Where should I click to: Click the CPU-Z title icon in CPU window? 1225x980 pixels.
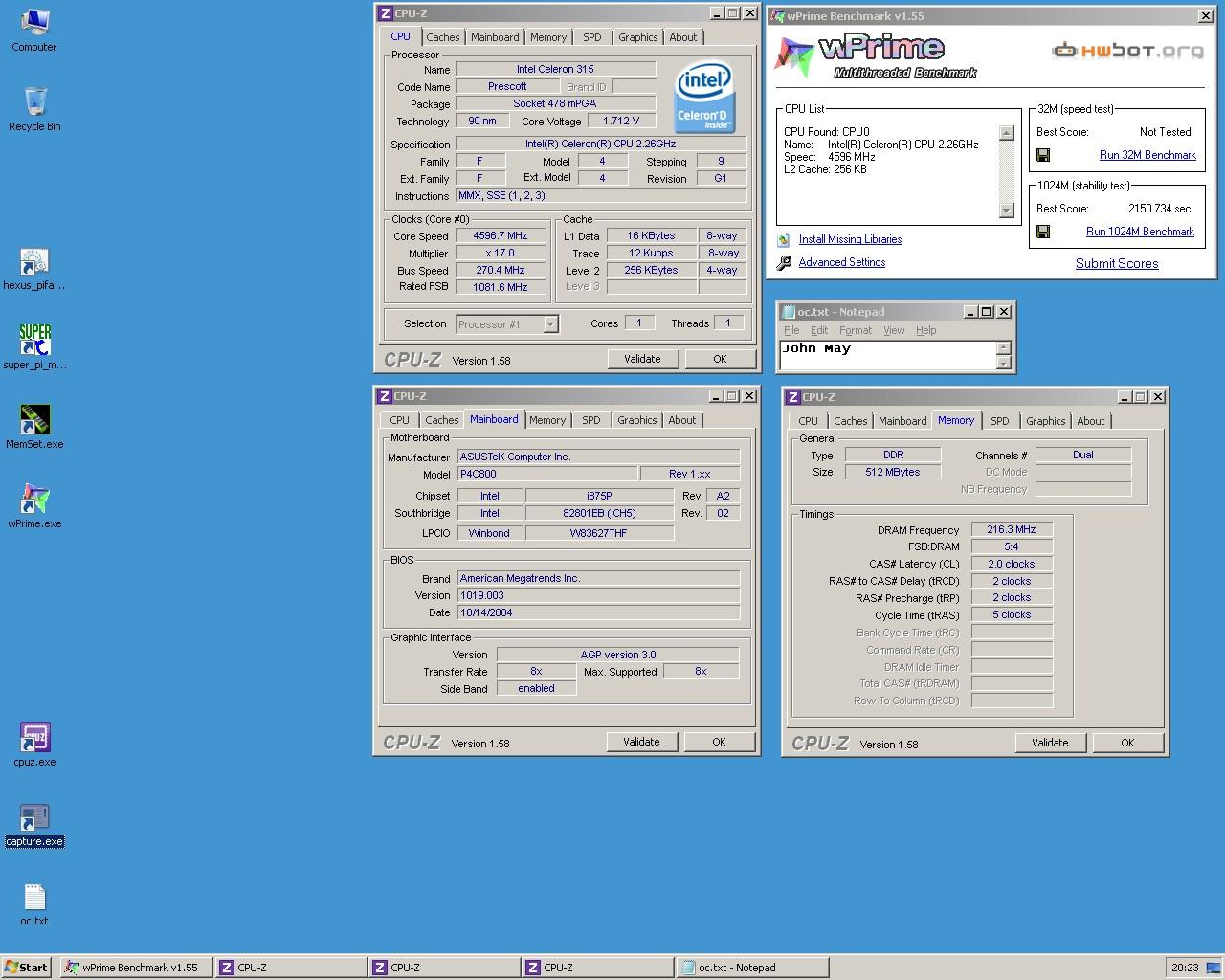tap(385, 13)
